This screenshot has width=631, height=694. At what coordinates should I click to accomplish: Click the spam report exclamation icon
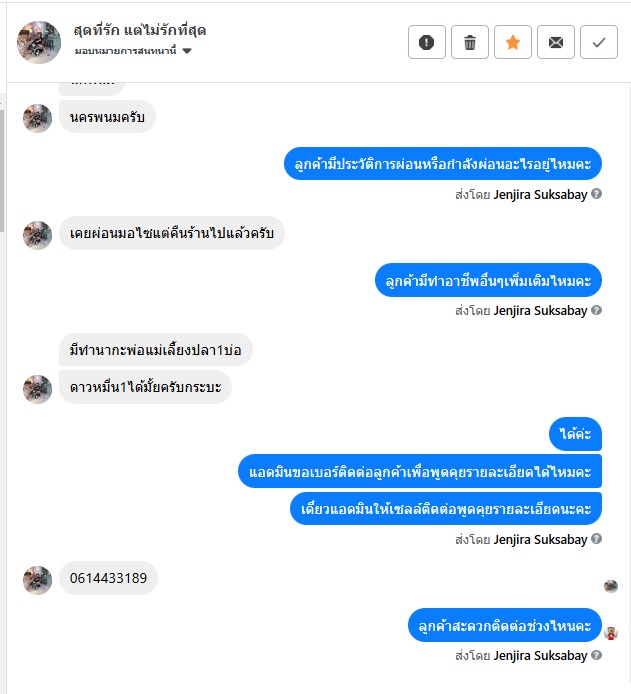pos(427,42)
